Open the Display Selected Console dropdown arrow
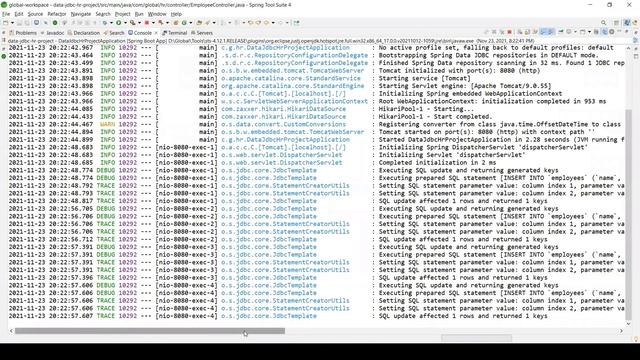 point(576,32)
